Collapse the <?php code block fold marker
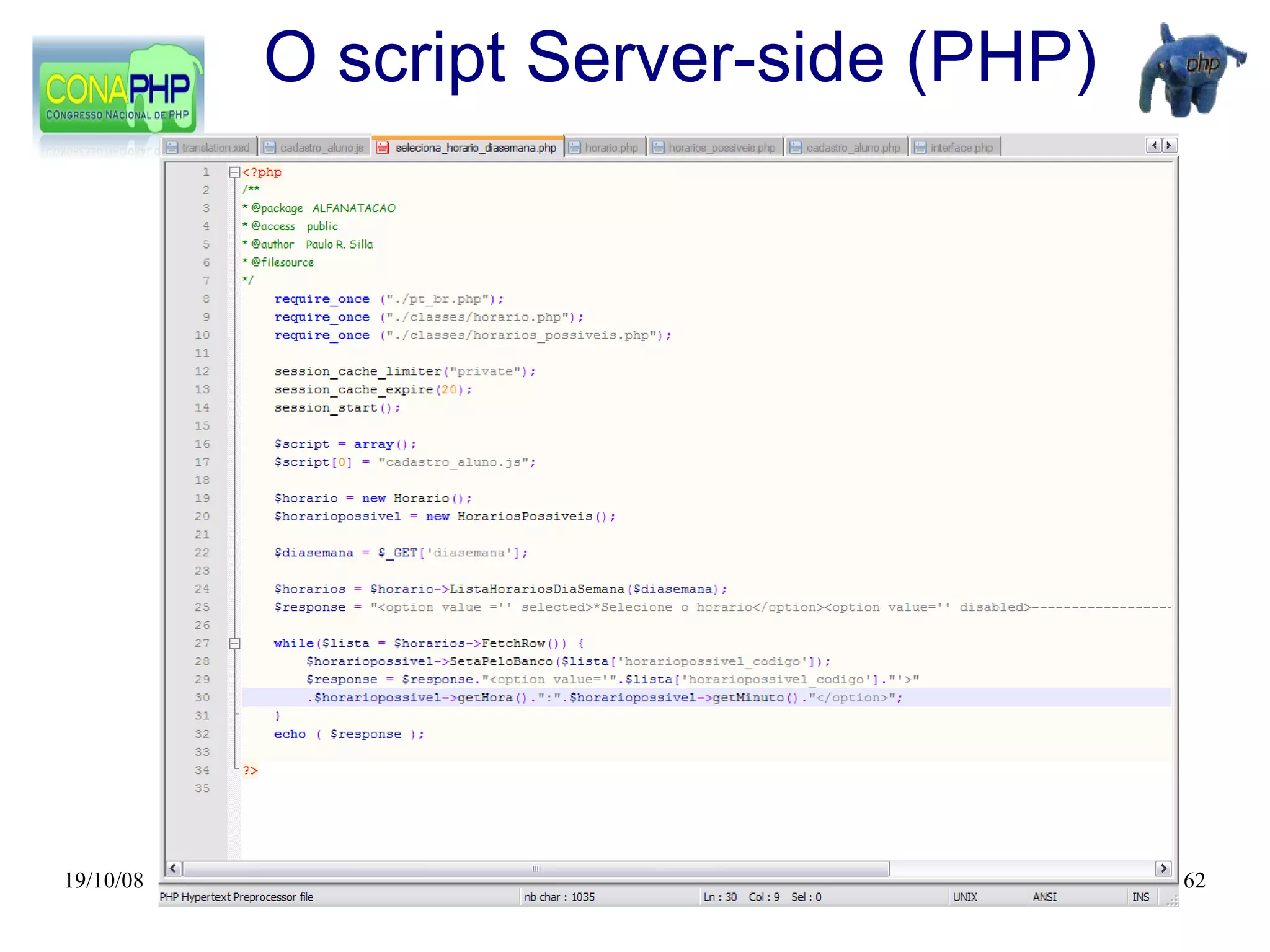This screenshot has height=952, width=1270. pyautogui.click(x=234, y=172)
